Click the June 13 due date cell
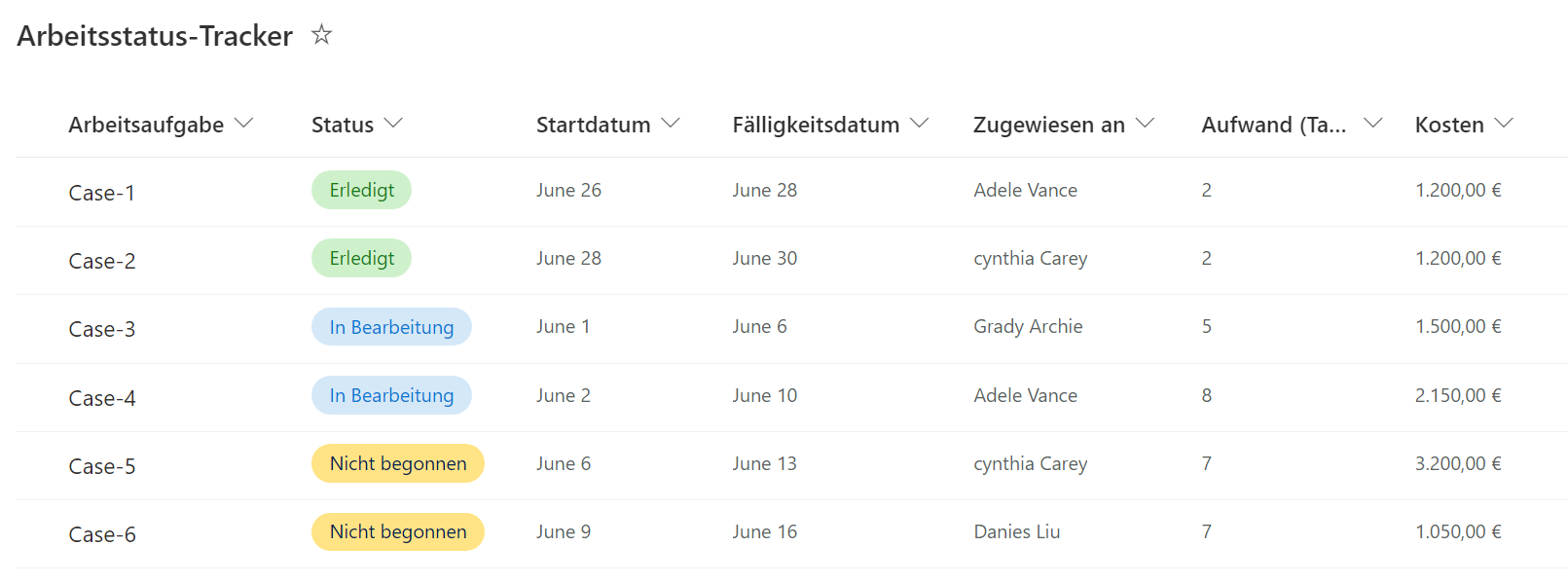The width and height of the screenshot is (1568, 583). (x=764, y=463)
